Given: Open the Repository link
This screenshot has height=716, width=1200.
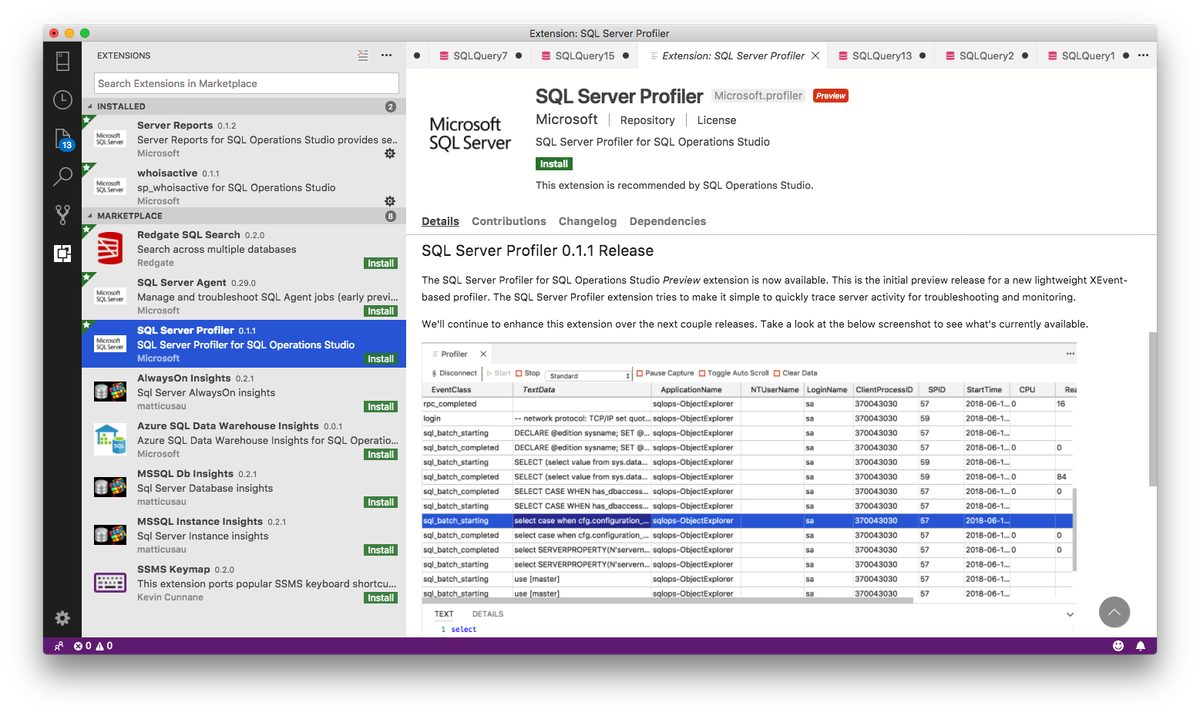Looking at the screenshot, I should pos(647,120).
